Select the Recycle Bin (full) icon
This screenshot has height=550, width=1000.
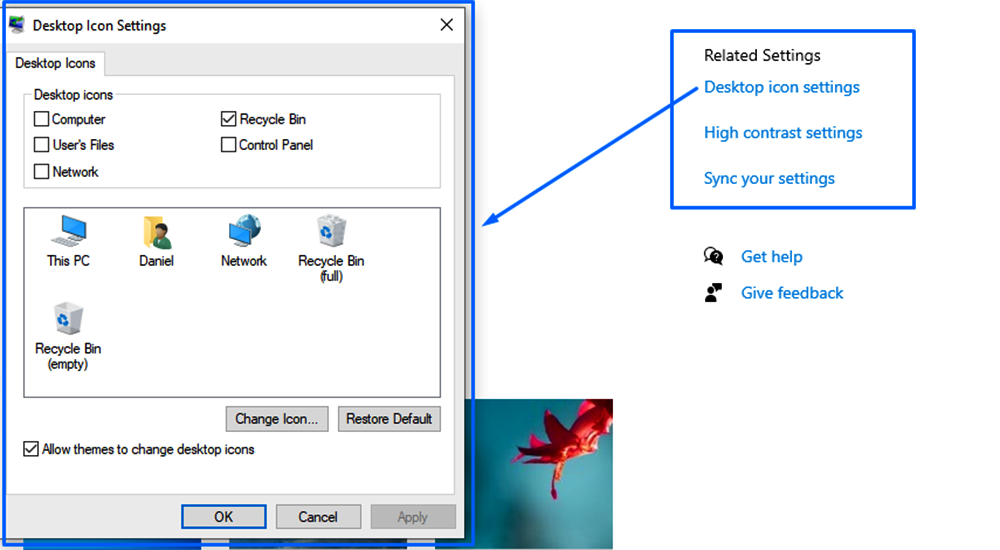point(331,230)
